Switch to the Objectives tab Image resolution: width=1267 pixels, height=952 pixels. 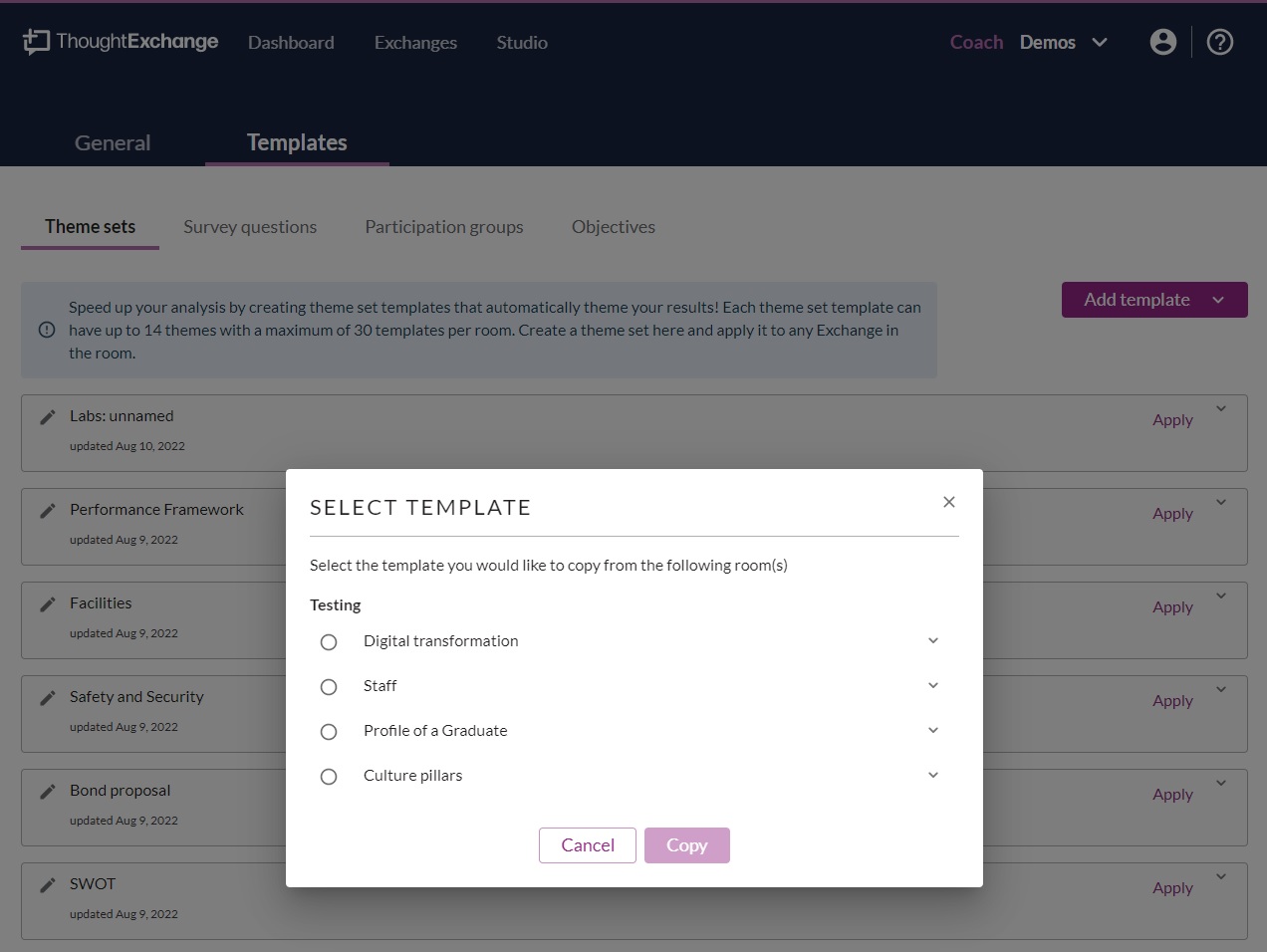tap(614, 227)
